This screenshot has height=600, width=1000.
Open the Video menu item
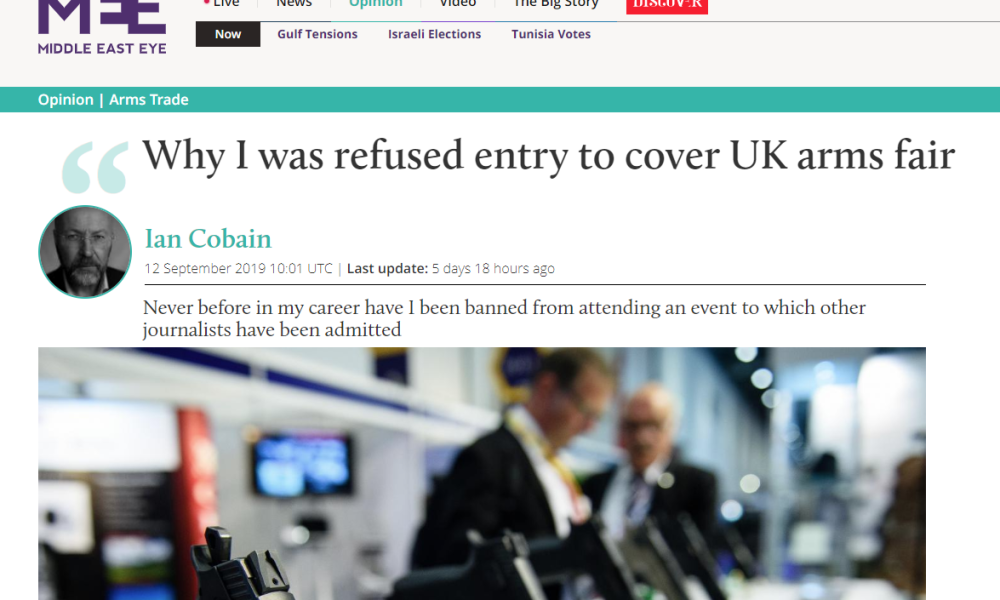[x=458, y=4]
